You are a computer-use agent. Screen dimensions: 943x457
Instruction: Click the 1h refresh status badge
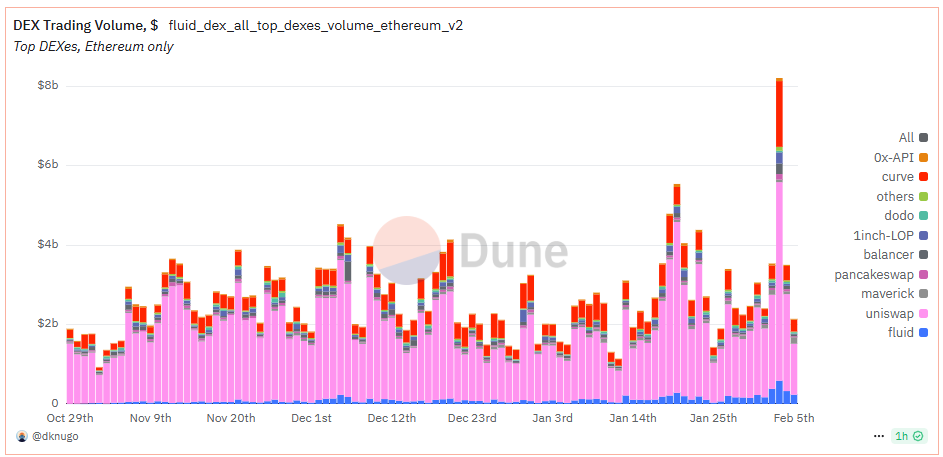[908, 436]
